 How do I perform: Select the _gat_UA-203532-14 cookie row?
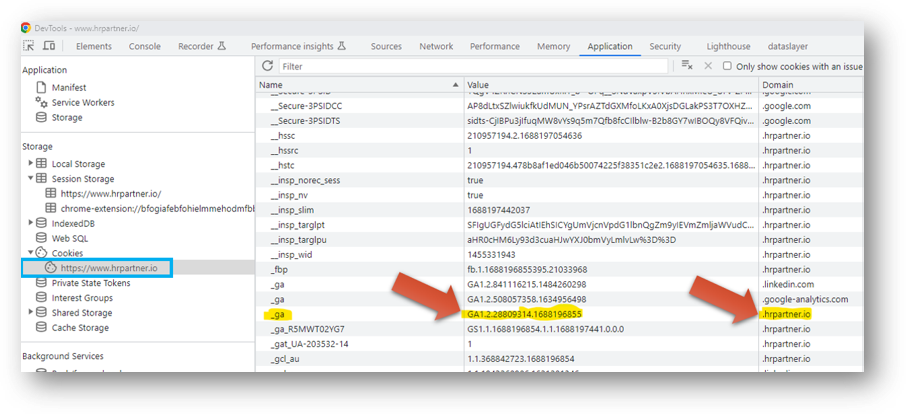pos(560,344)
